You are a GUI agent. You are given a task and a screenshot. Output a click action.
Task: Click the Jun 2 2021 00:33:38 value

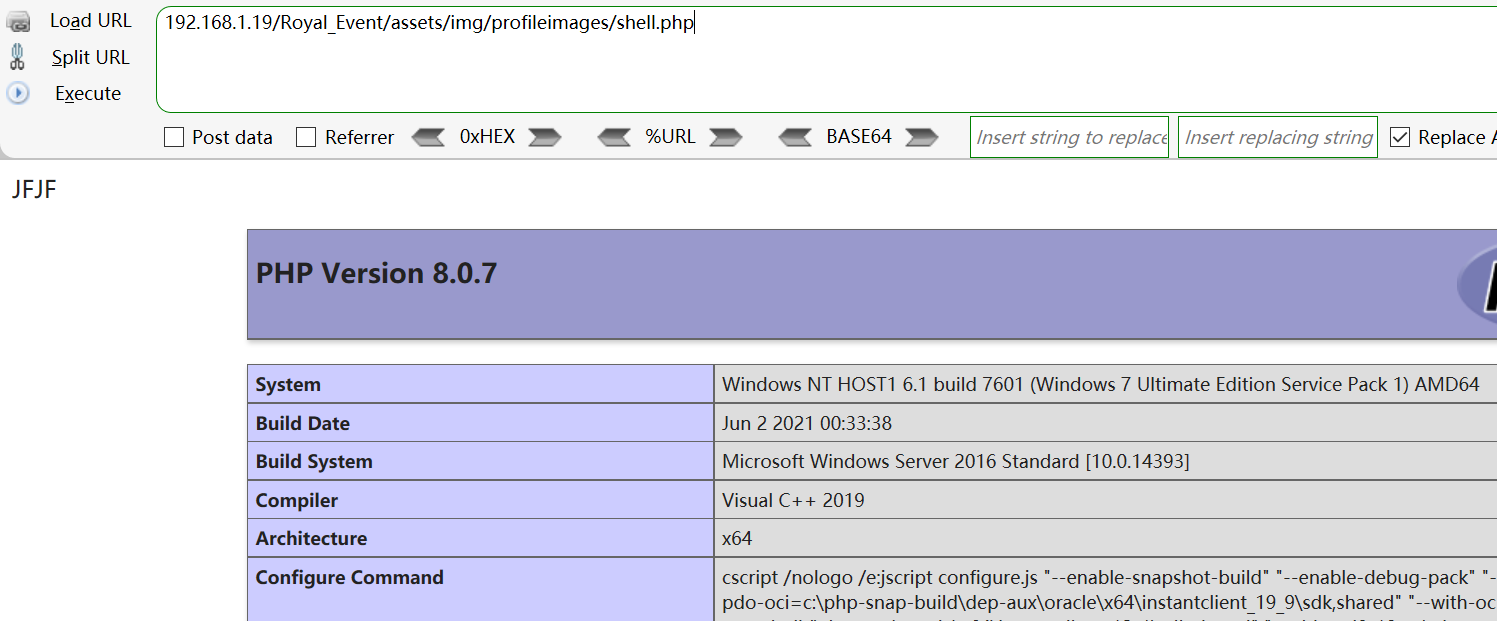click(x=806, y=424)
